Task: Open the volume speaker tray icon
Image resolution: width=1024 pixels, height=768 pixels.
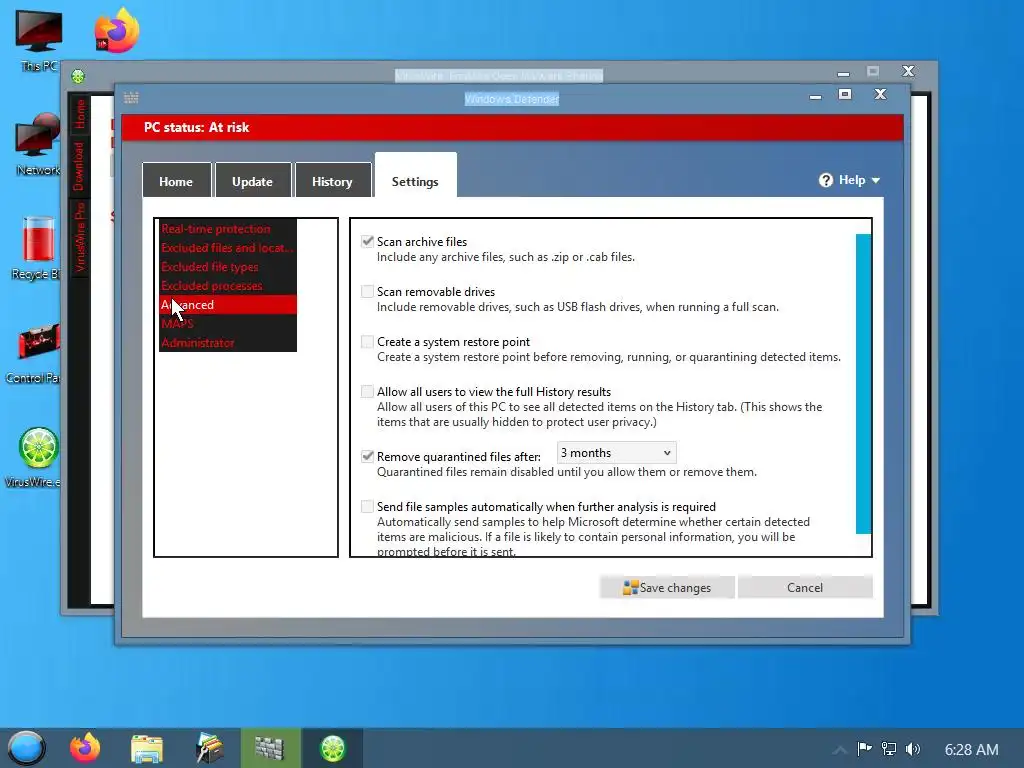Action: click(x=913, y=748)
